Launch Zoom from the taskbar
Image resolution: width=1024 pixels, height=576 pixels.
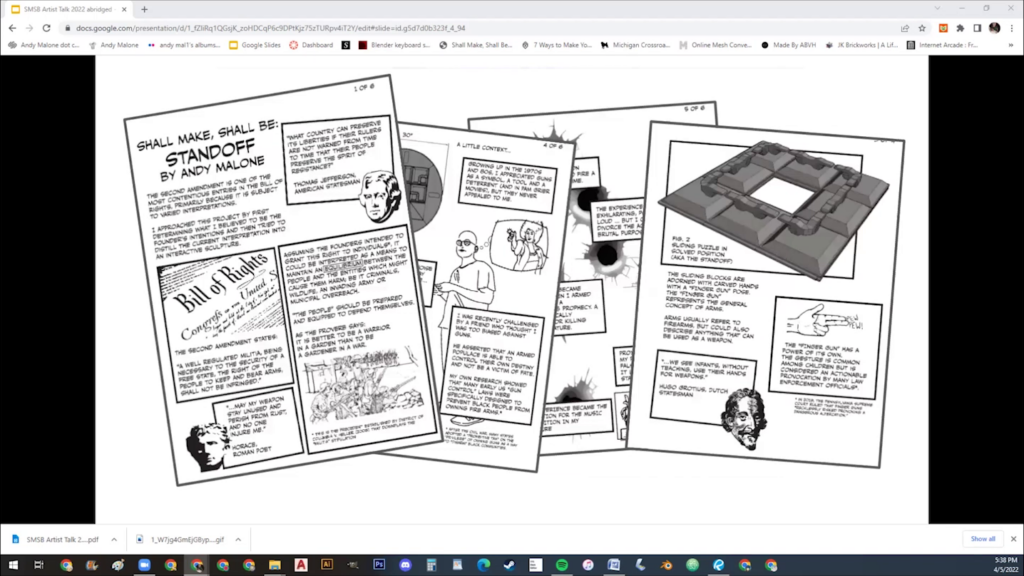[x=144, y=565]
